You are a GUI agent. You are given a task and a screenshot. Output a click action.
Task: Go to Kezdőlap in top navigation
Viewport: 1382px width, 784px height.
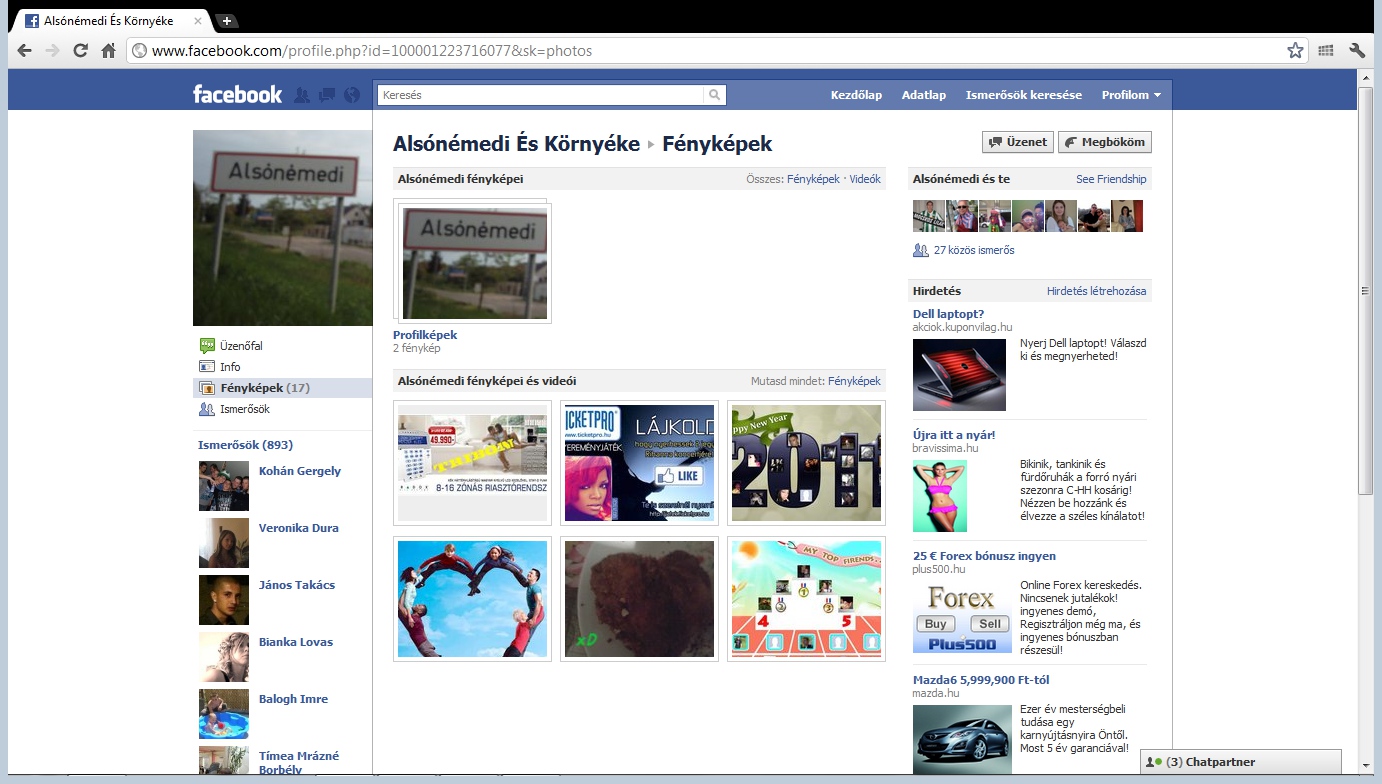pos(856,95)
